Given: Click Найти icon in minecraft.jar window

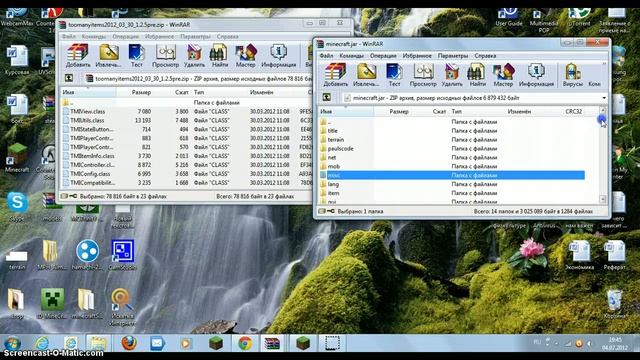Looking at the screenshot, I should pos(477,75).
